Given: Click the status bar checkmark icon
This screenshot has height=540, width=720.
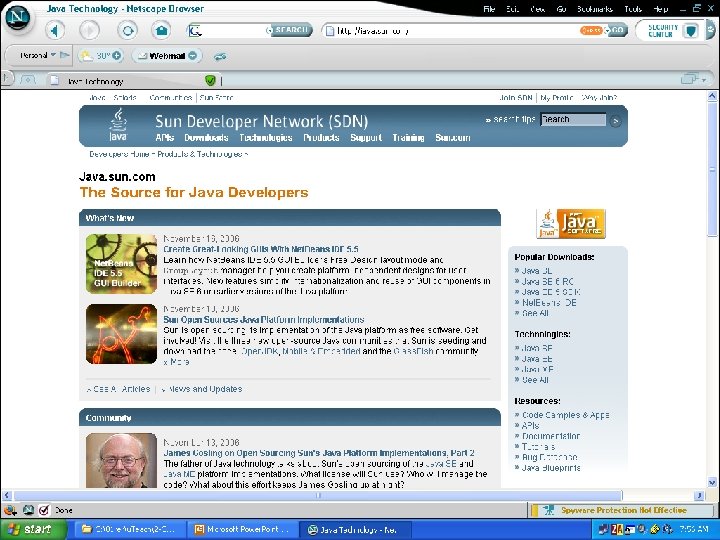Looking at the screenshot, I should [44, 510].
